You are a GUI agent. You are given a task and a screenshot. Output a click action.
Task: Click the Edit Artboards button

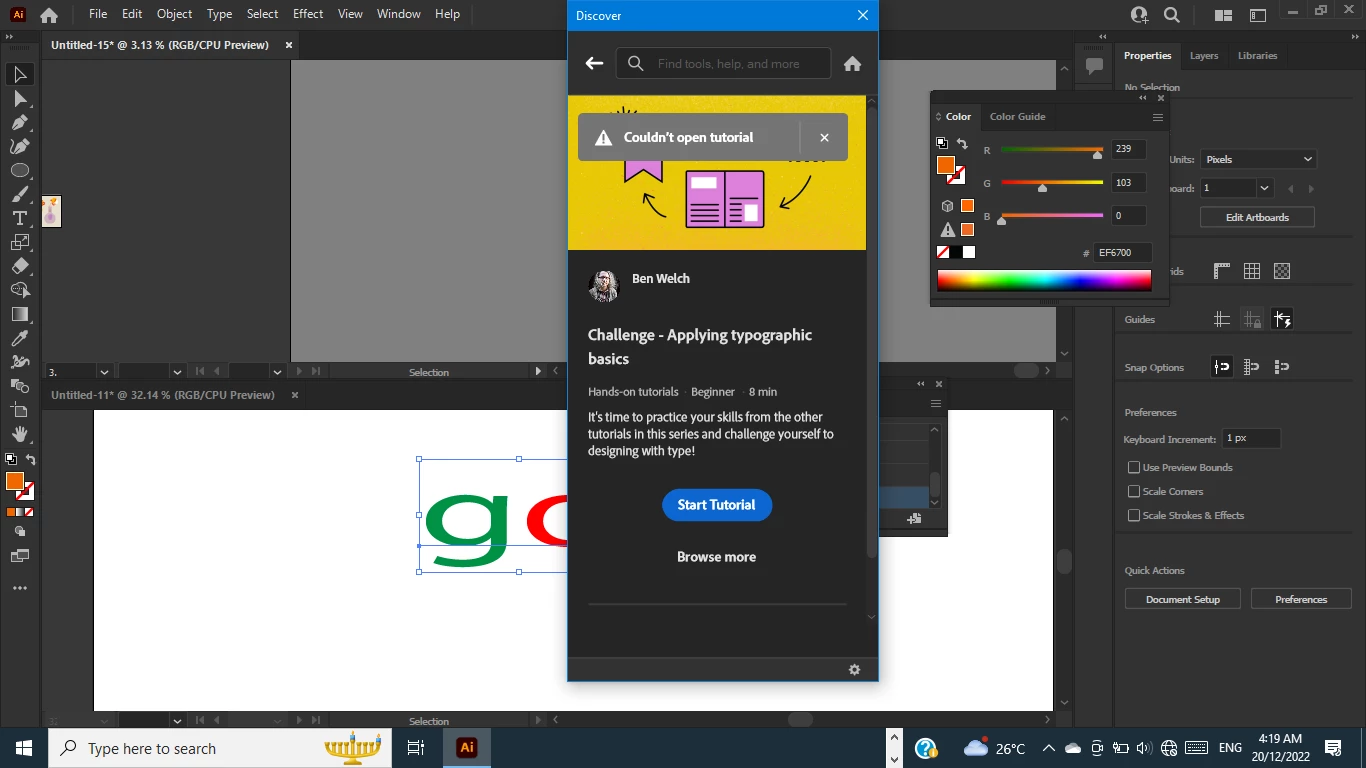tap(1257, 217)
